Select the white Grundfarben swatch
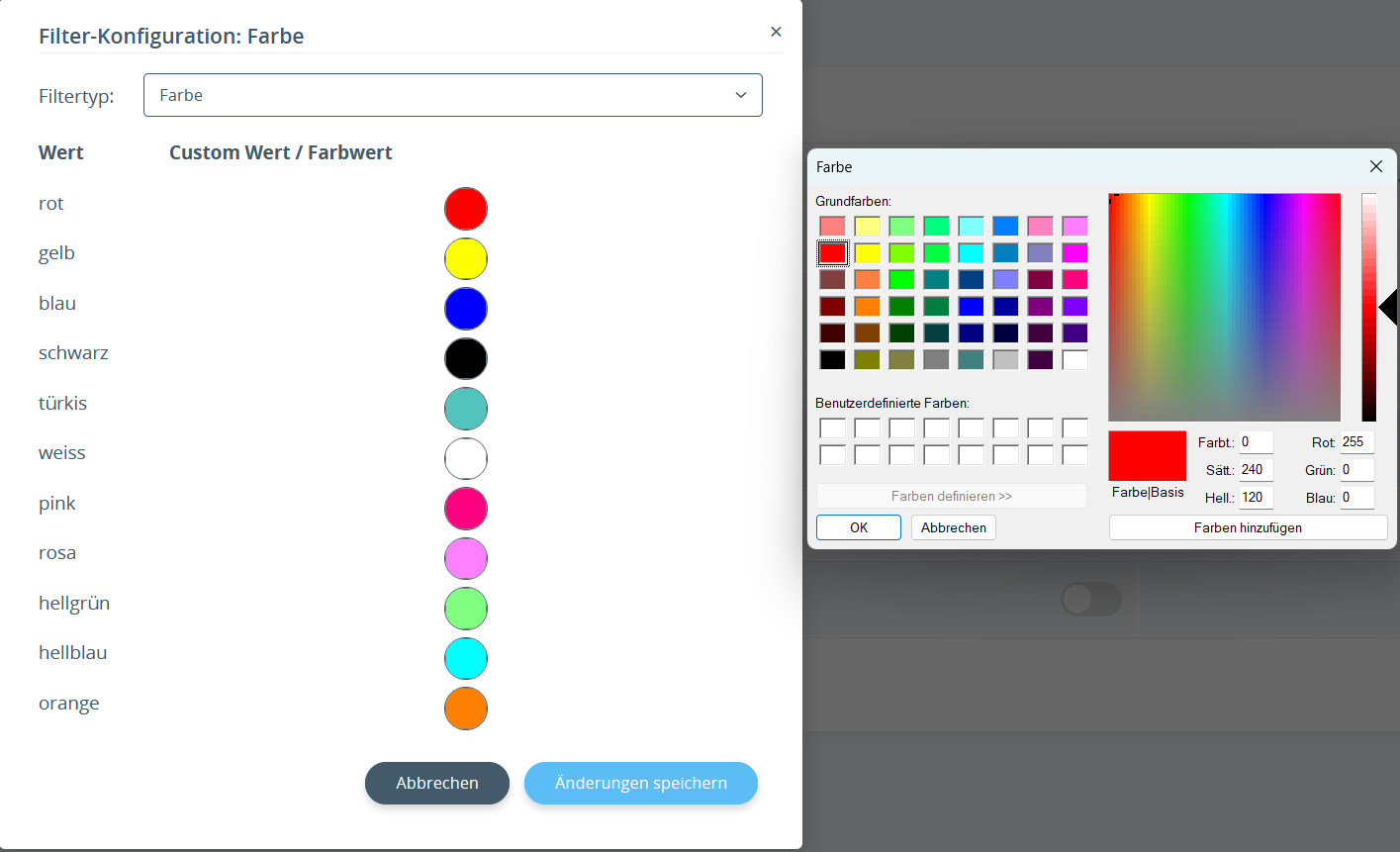This screenshot has height=852, width=1400. pos(1074,359)
